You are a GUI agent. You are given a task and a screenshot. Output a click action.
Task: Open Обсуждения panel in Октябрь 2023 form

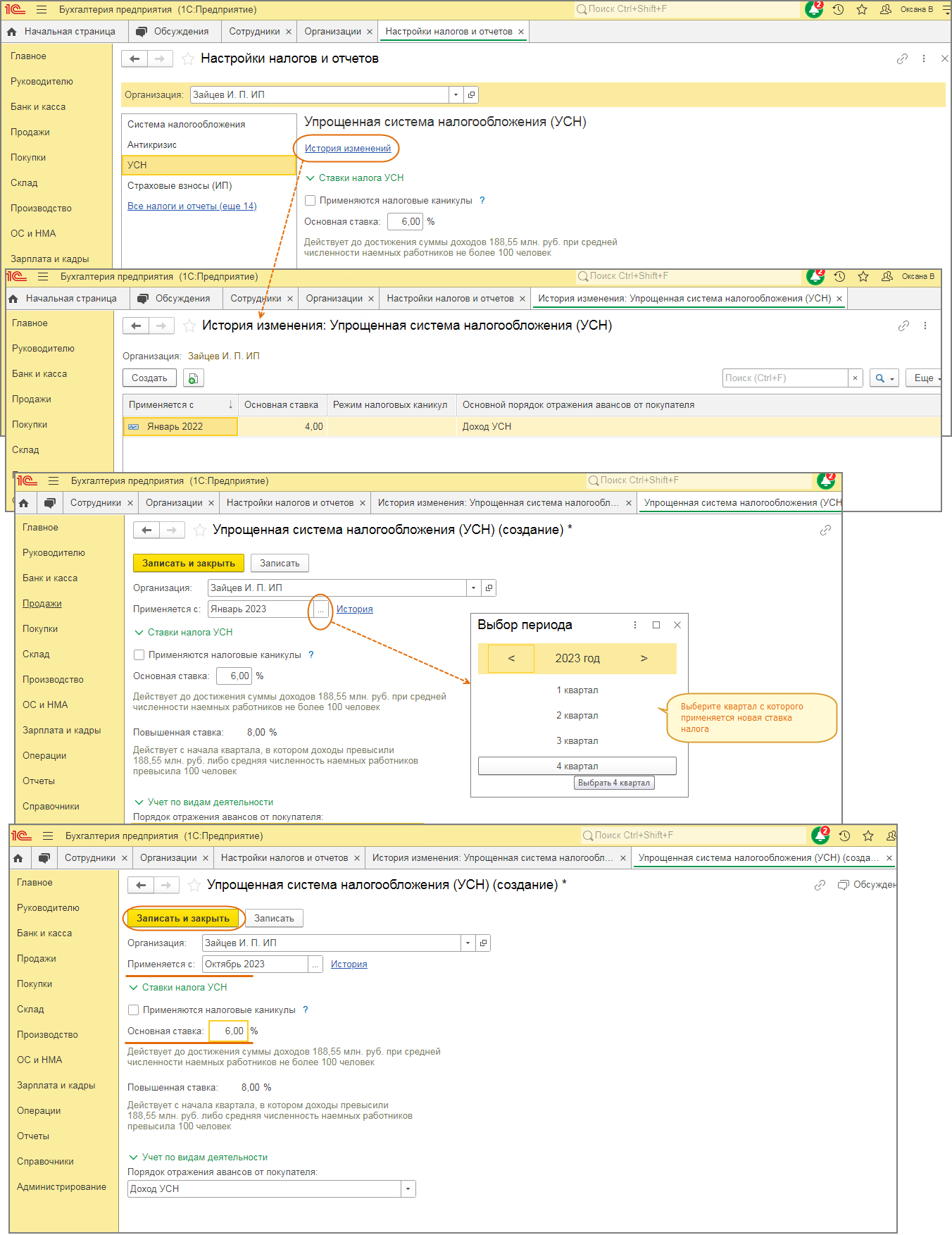tap(867, 885)
